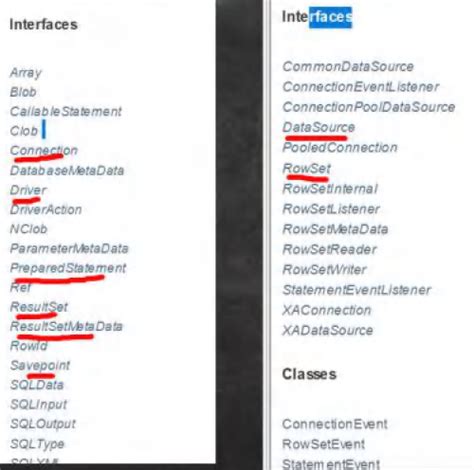Click the Savepoint interface link

tap(40, 365)
